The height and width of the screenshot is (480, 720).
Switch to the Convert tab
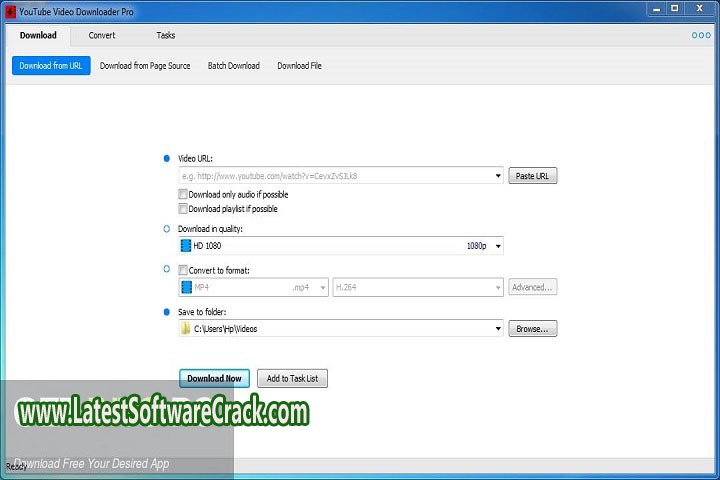pyautogui.click(x=102, y=35)
